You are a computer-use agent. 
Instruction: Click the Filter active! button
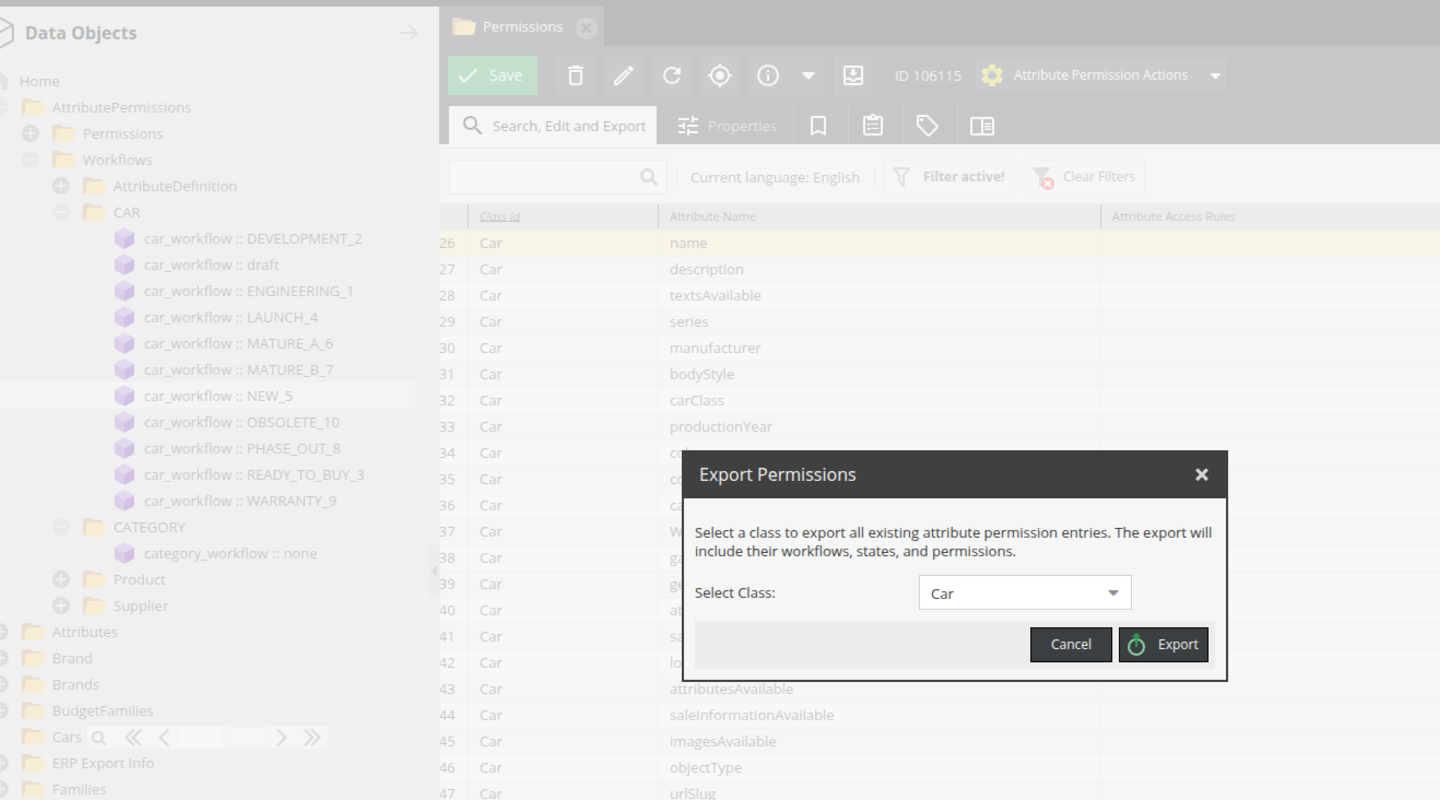[949, 177]
